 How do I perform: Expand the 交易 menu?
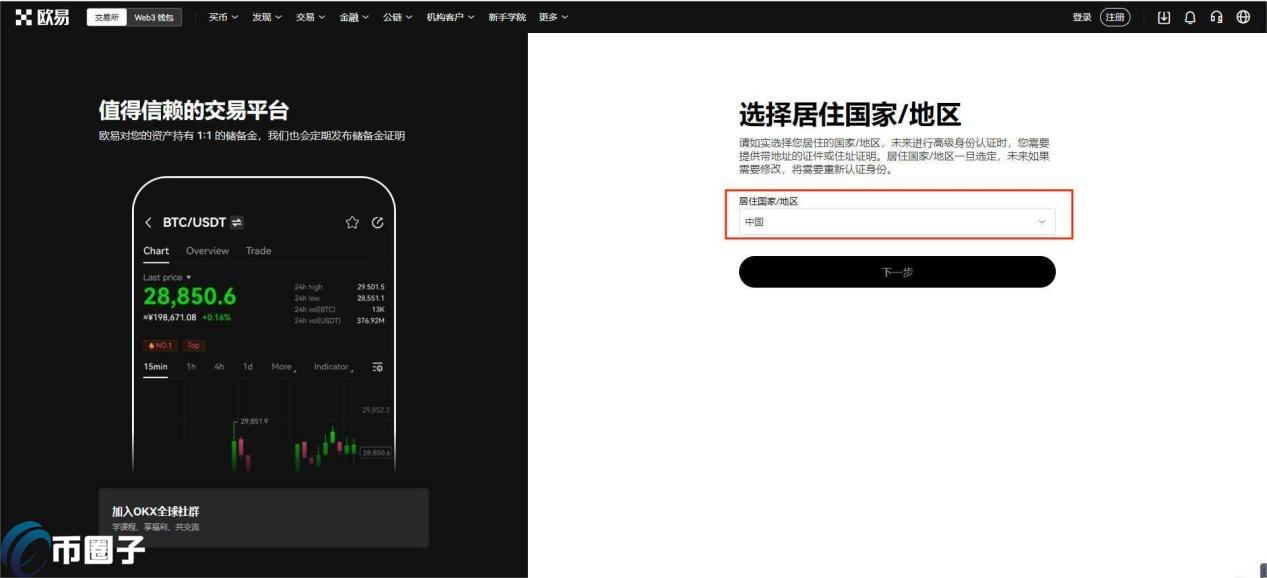(x=311, y=17)
